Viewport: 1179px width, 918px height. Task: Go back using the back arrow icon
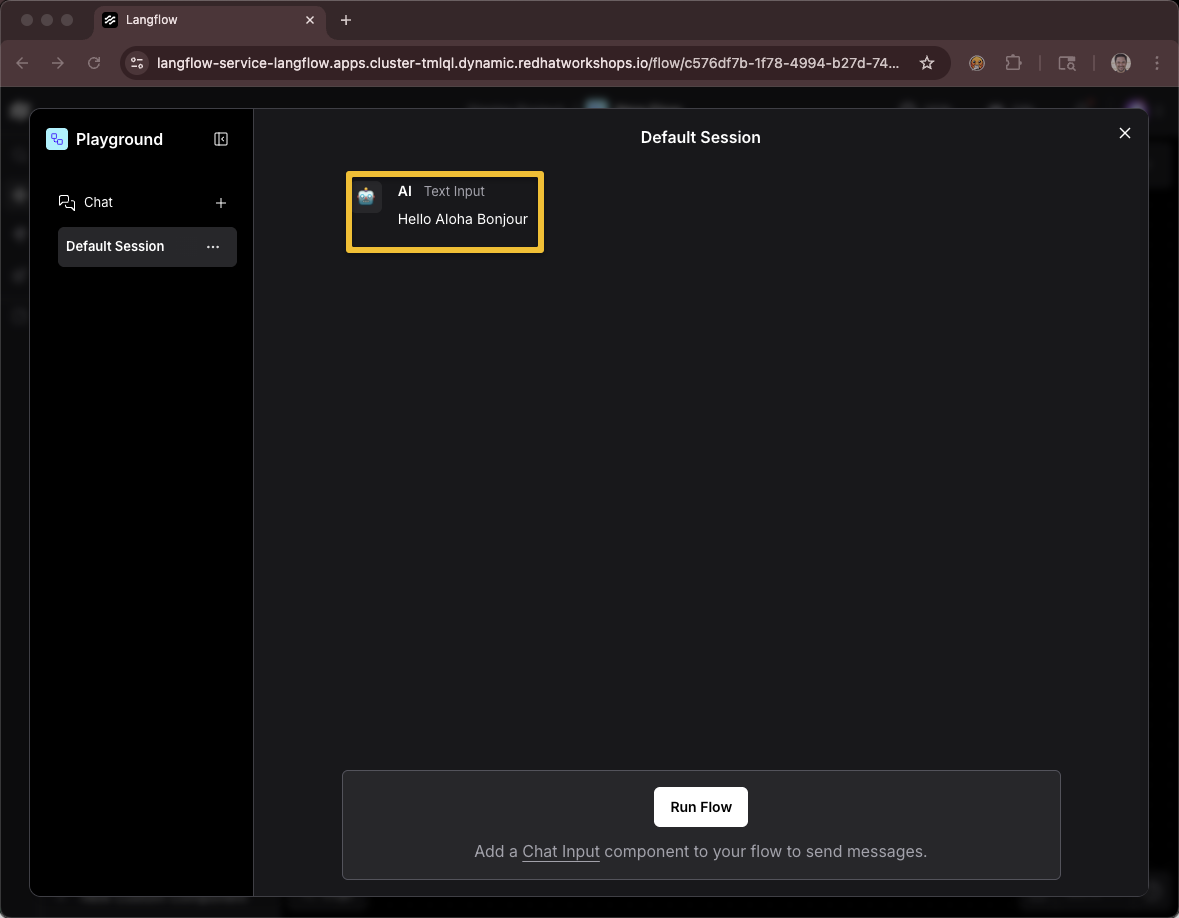[22, 62]
